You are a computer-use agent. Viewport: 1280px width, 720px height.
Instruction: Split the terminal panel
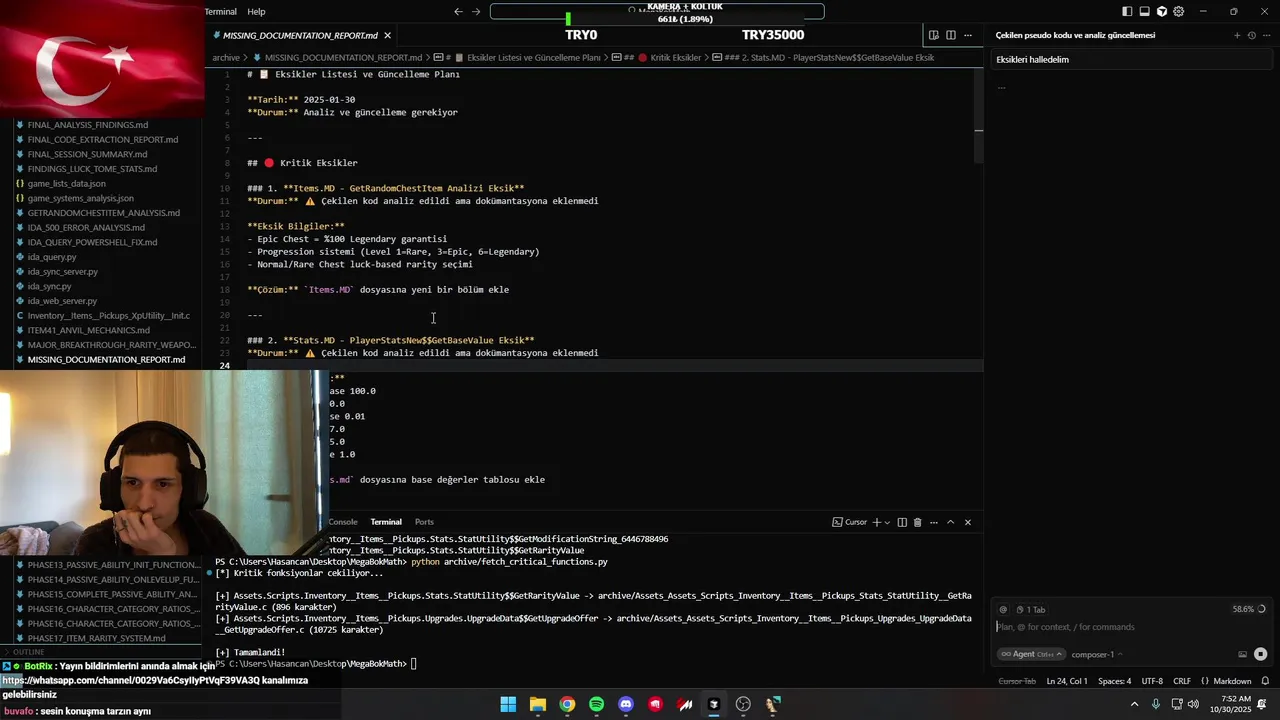[x=902, y=522]
